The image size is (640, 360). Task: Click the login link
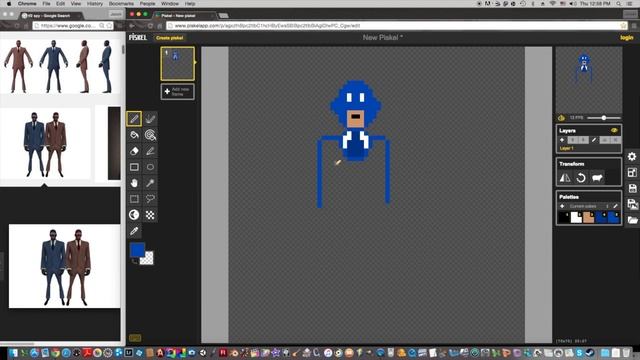point(627,38)
